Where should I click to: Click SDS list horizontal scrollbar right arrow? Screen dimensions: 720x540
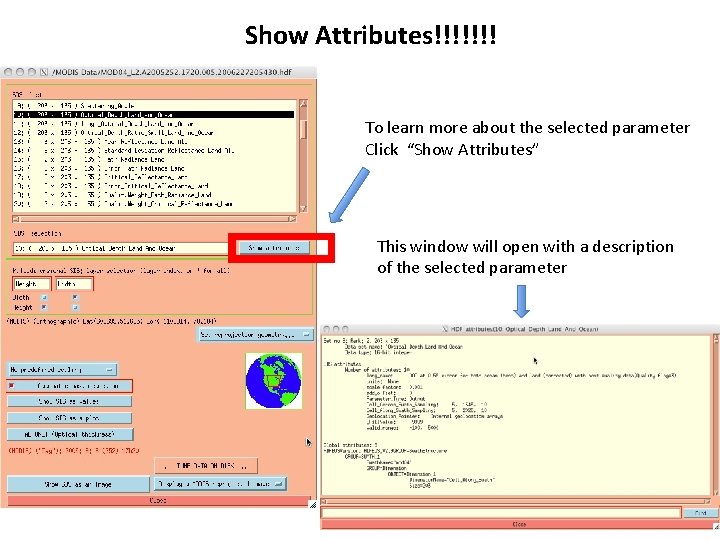292,219
